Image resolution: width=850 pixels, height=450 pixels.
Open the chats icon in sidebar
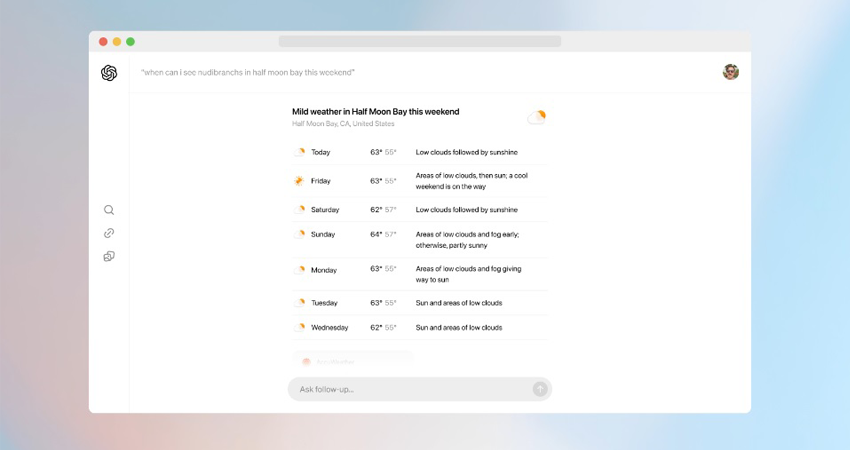click(x=109, y=256)
